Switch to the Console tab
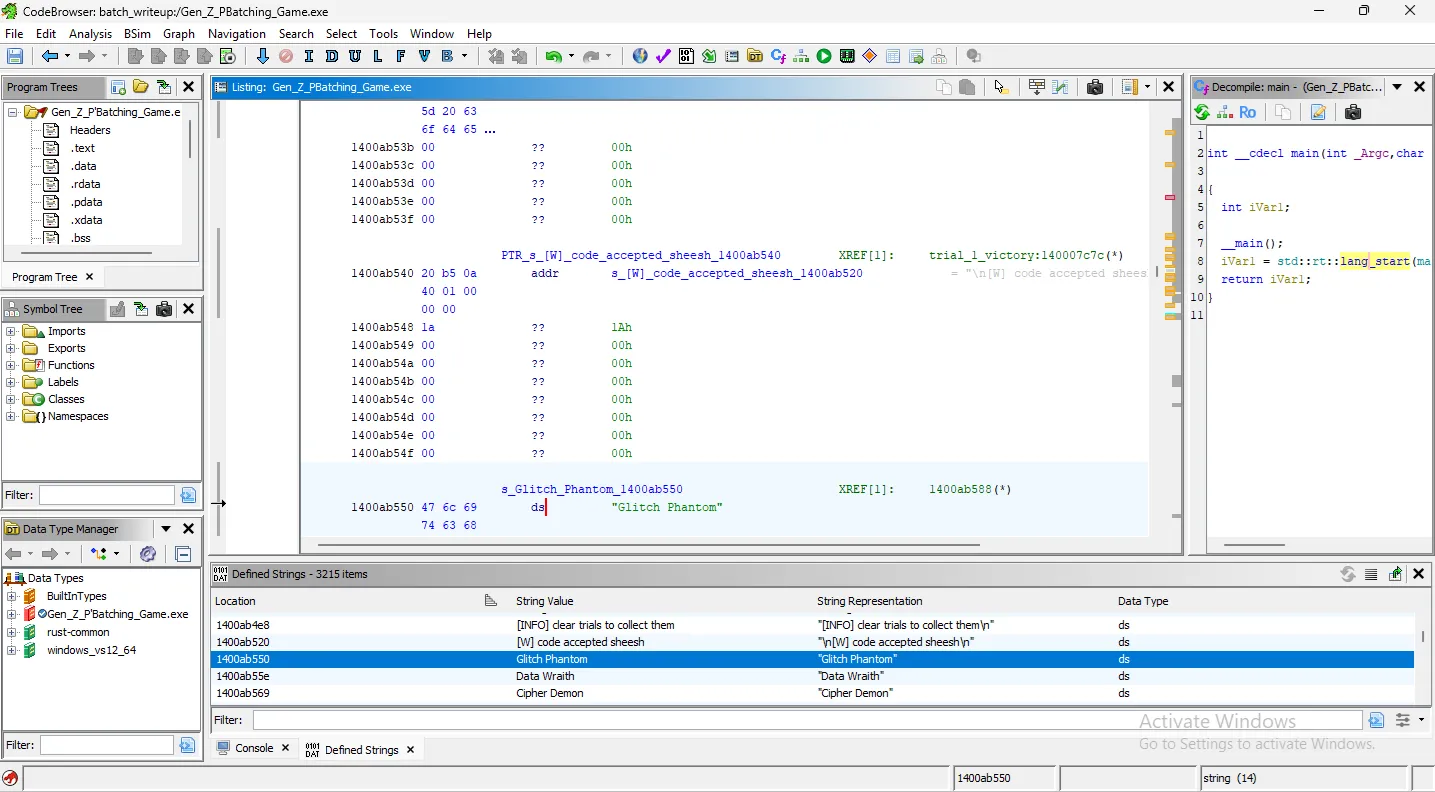 point(255,748)
